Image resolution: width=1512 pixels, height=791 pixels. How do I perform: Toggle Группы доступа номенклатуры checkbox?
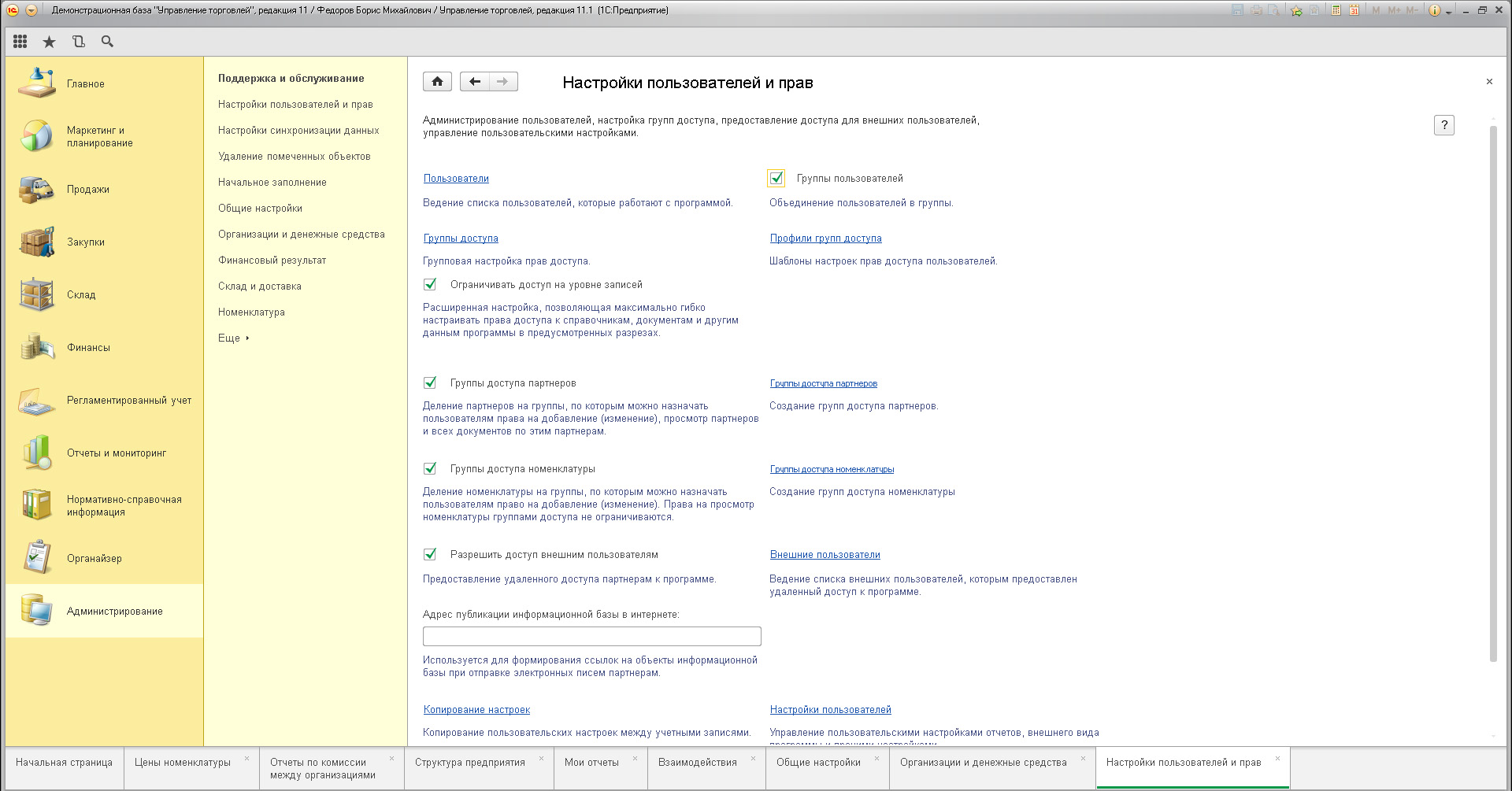point(430,468)
